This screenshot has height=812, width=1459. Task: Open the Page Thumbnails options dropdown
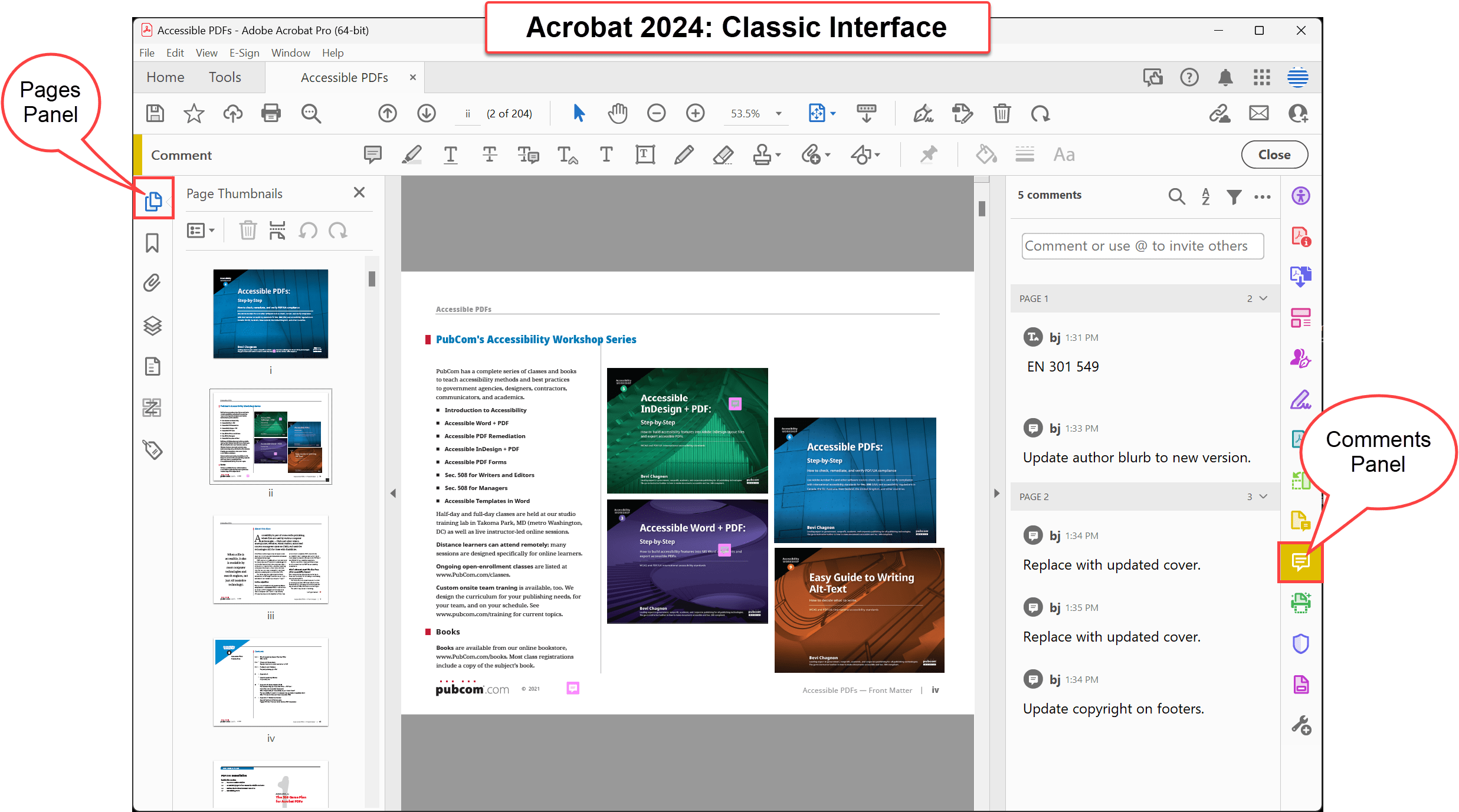[x=201, y=230]
